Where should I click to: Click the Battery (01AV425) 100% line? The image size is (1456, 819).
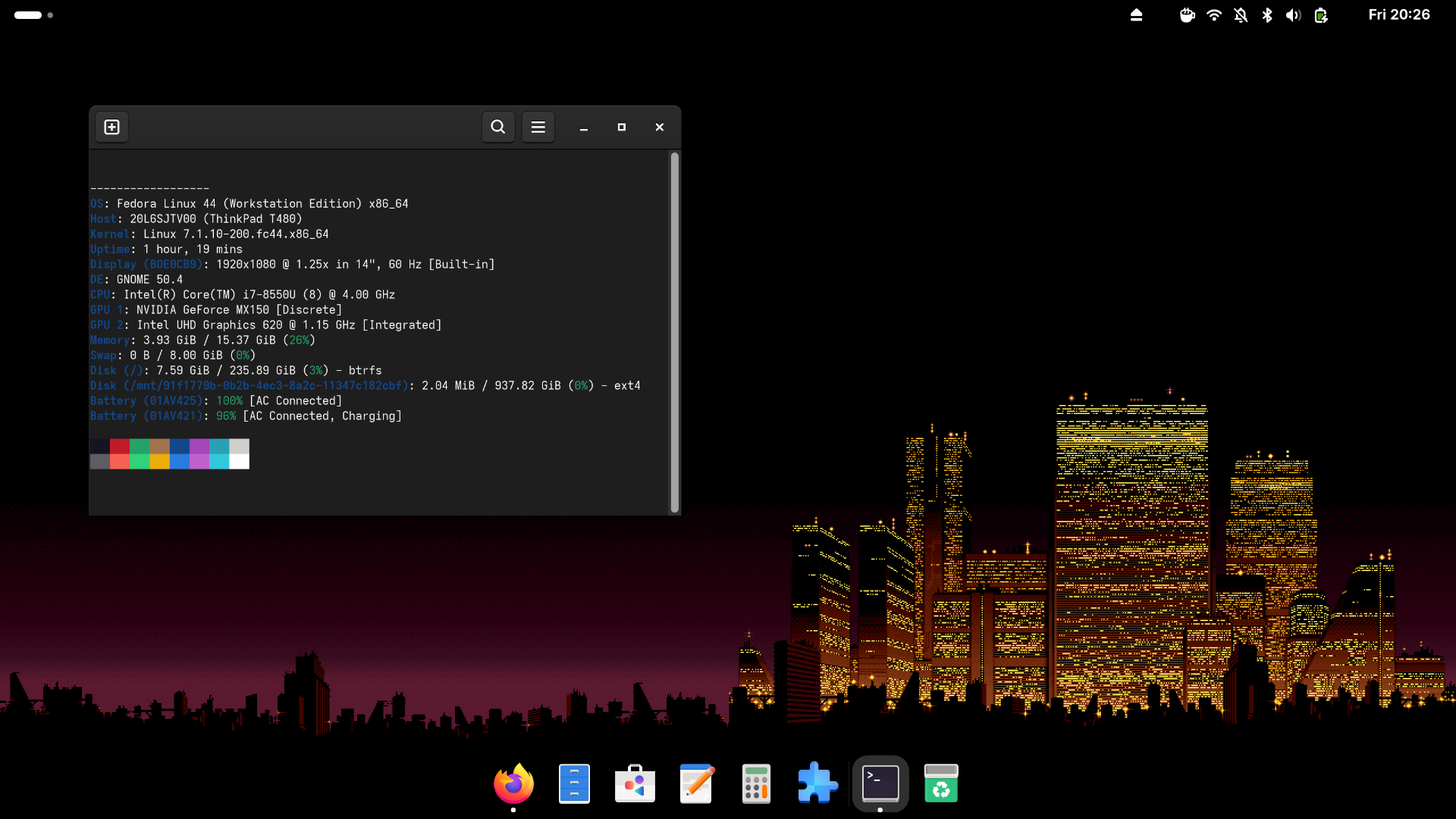pyautogui.click(x=216, y=401)
